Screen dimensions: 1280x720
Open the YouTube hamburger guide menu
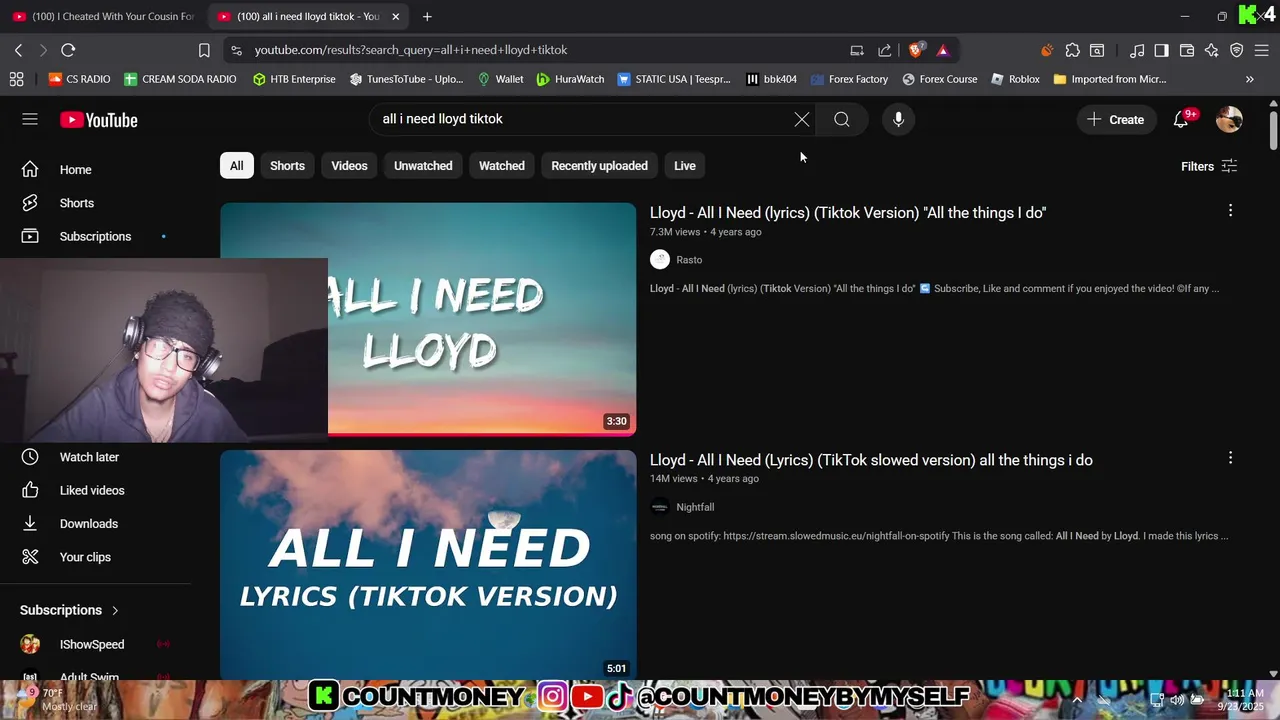pos(30,119)
